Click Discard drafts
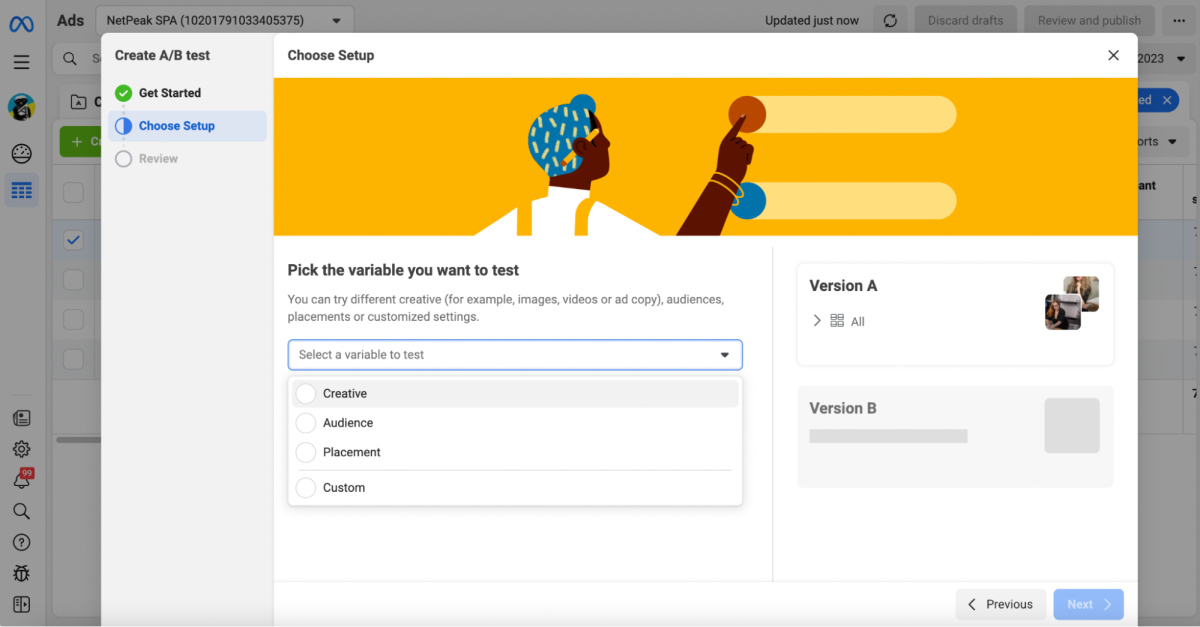The width and height of the screenshot is (1200, 627). pos(964,20)
